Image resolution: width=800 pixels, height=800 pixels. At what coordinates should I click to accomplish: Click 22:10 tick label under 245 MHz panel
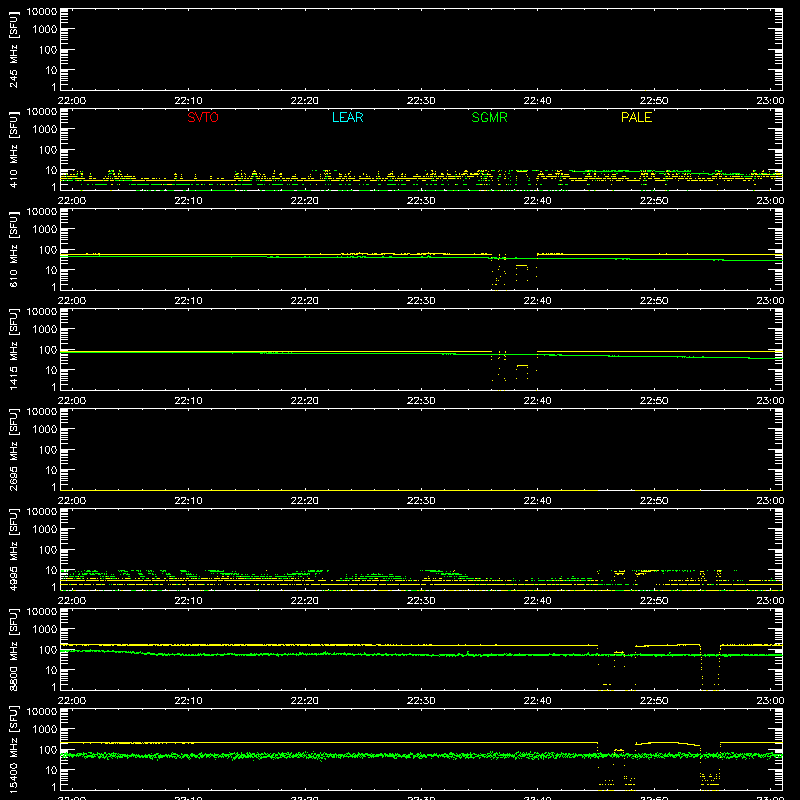pyautogui.click(x=188, y=101)
